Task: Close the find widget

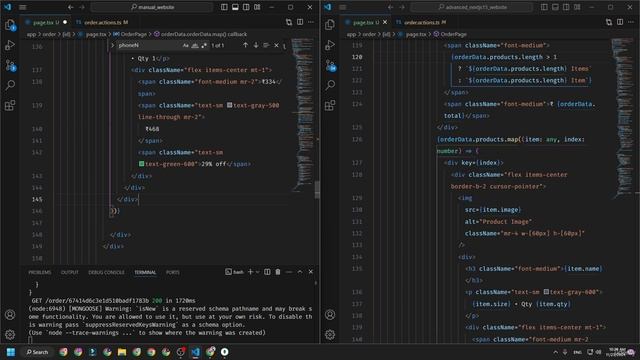Action: point(276,45)
